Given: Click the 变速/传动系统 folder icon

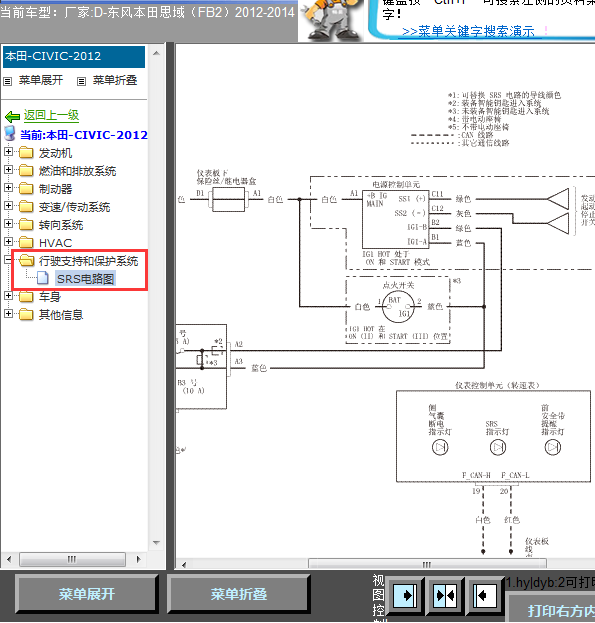Looking at the screenshot, I should click(x=26, y=207).
